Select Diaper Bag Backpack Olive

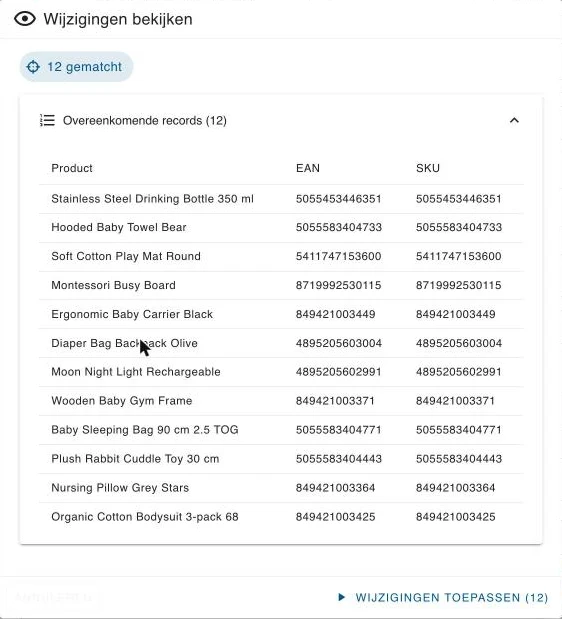click(124, 343)
